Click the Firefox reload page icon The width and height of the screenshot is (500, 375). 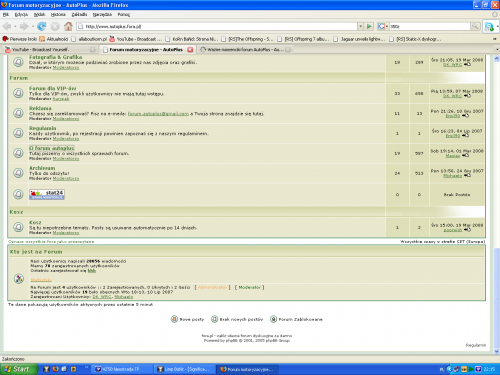pyautogui.click(x=42, y=26)
